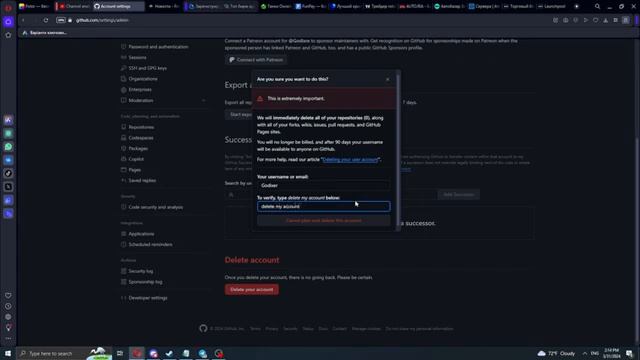Open Code security and analysis settings
The height and width of the screenshot is (360, 640).
[156, 207]
